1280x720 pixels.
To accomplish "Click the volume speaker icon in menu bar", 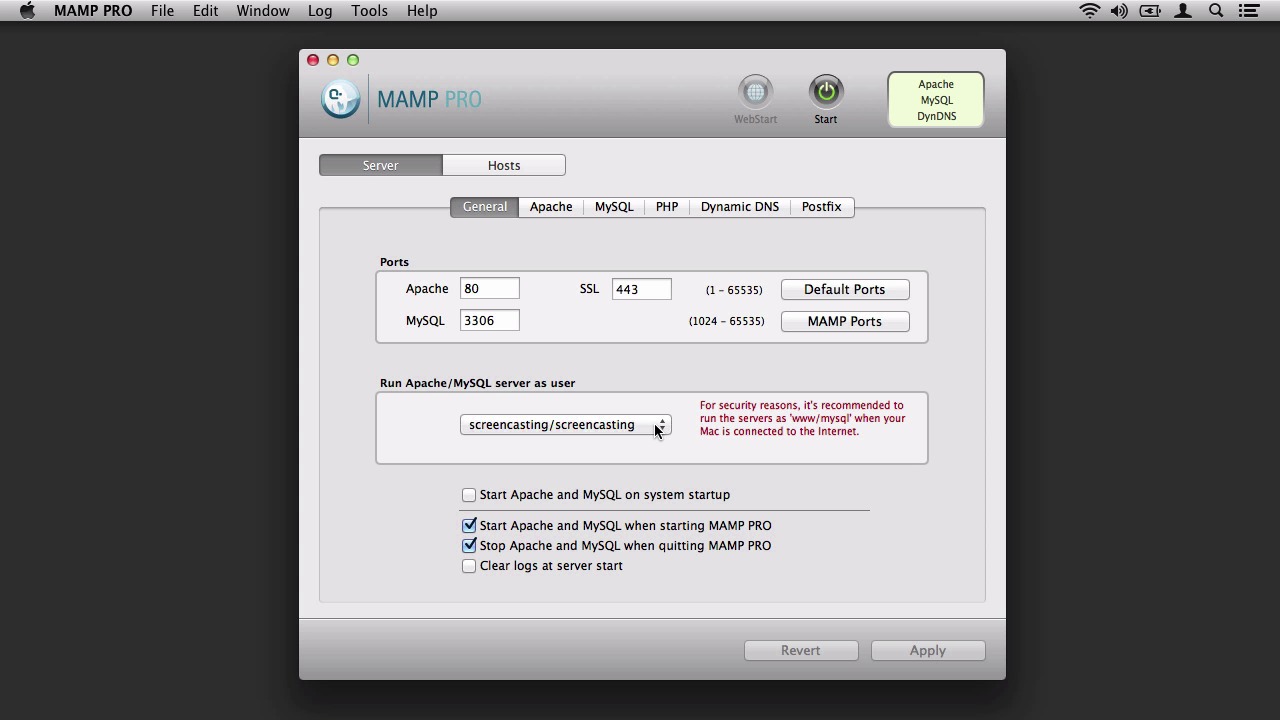I will coord(1119,11).
